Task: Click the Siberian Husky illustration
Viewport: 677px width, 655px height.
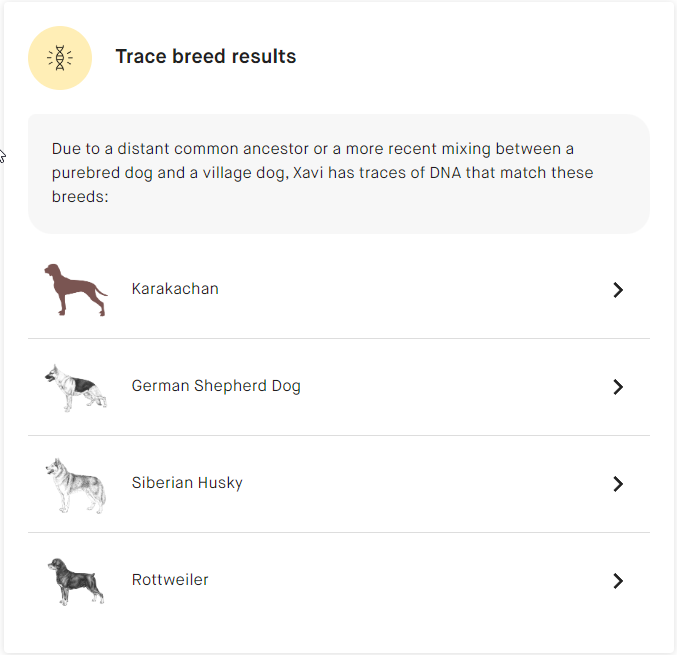Action: (x=75, y=484)
